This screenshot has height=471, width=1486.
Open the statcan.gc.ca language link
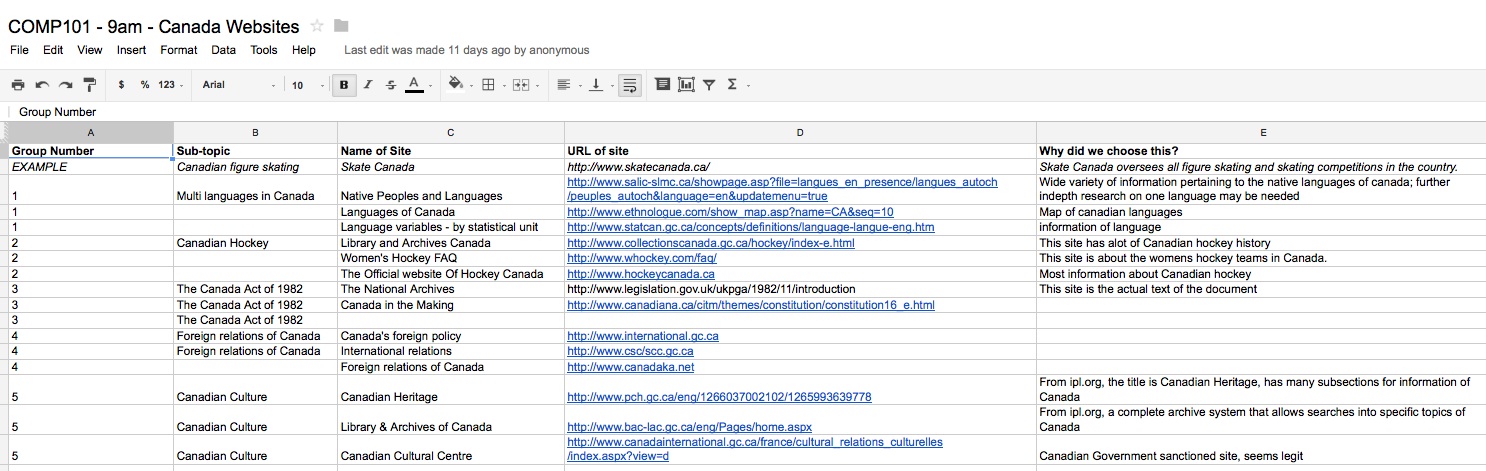coord(751,227)
